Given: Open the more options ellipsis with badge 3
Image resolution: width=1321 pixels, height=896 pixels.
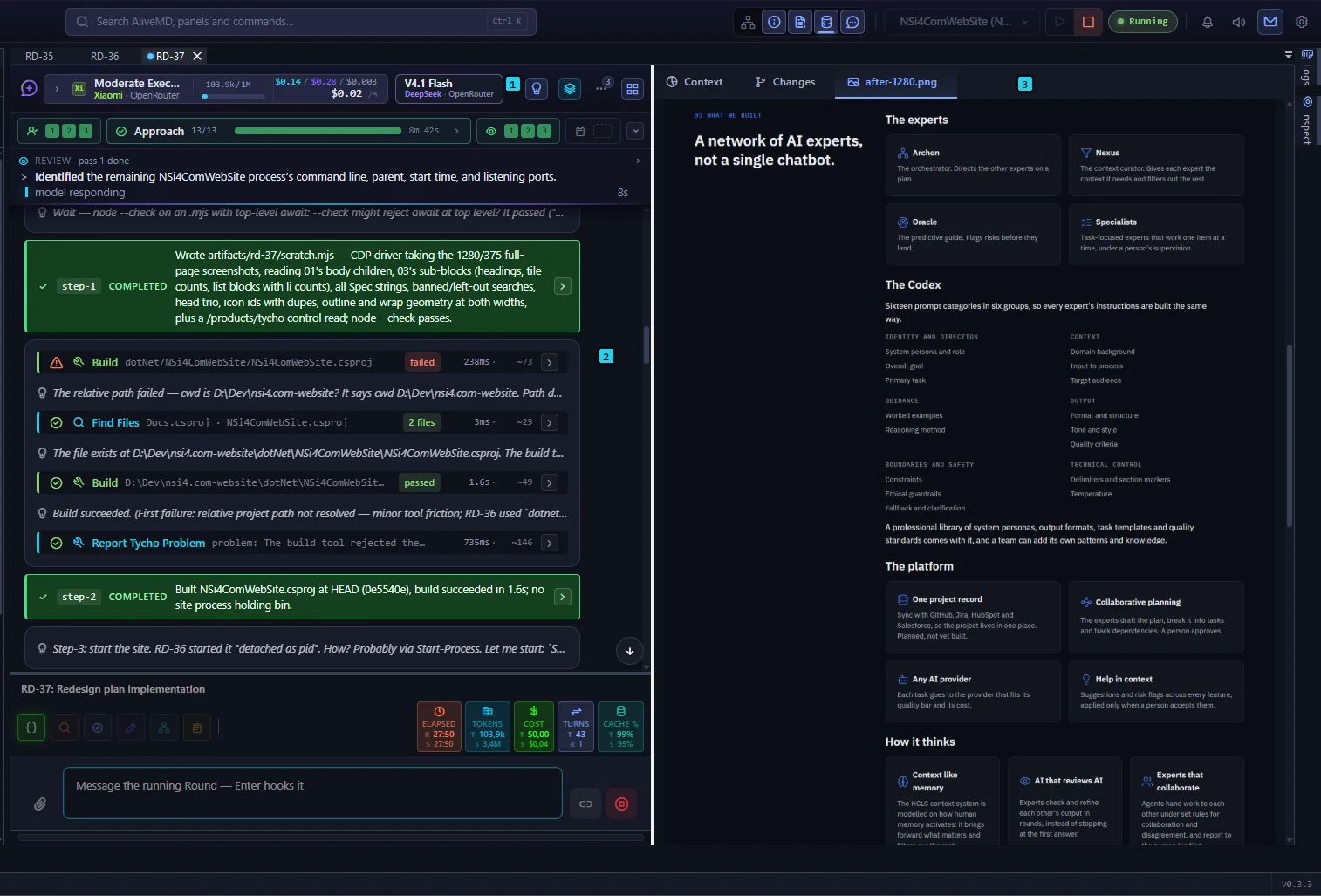Looking at the screenshot, I should (x=602, y=87).
